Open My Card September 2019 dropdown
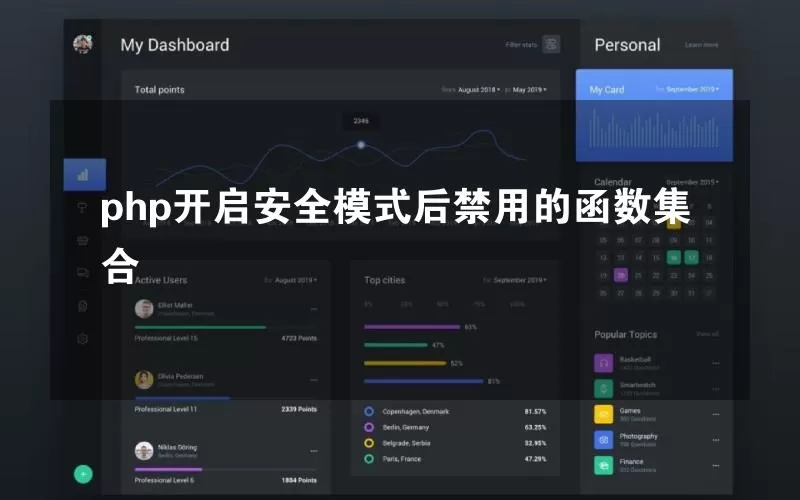 pos(692,89)
